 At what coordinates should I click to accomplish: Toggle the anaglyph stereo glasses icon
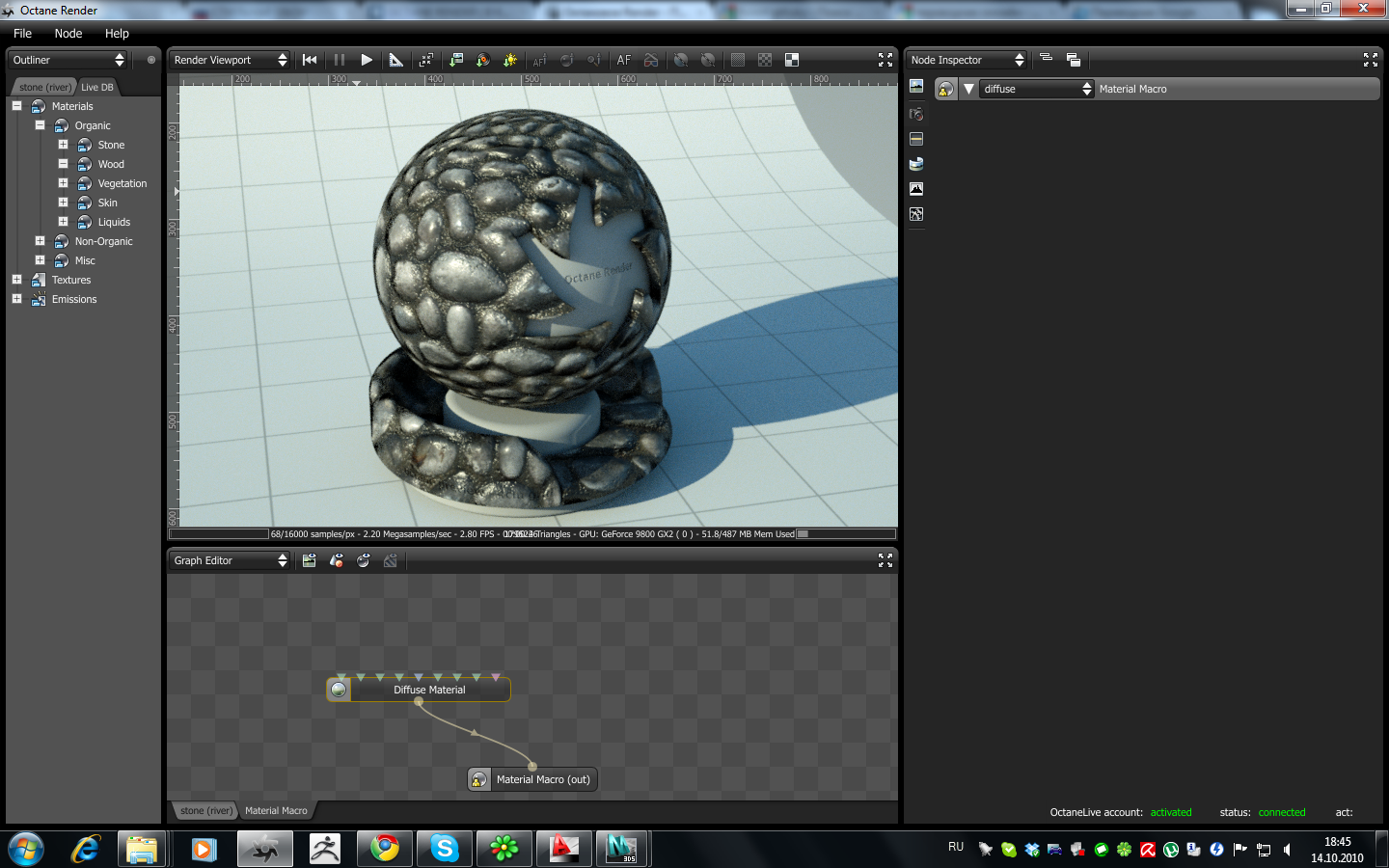tap(651, 60)
